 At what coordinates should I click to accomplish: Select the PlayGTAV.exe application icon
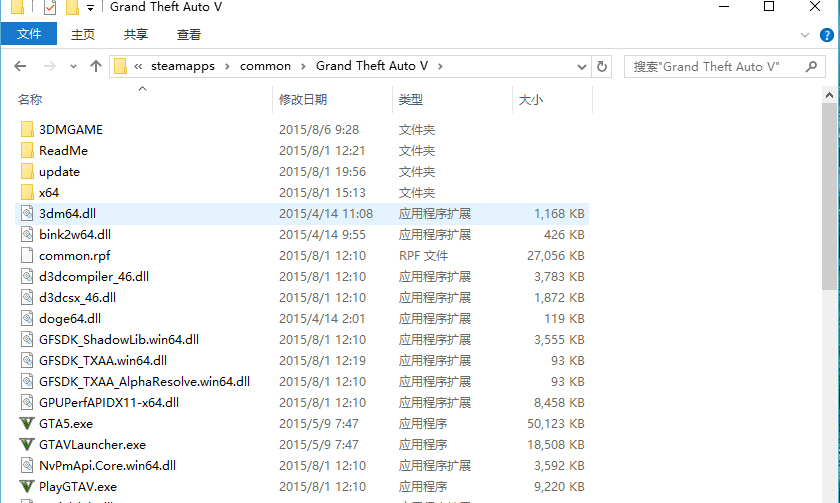(x=27, y=486)
